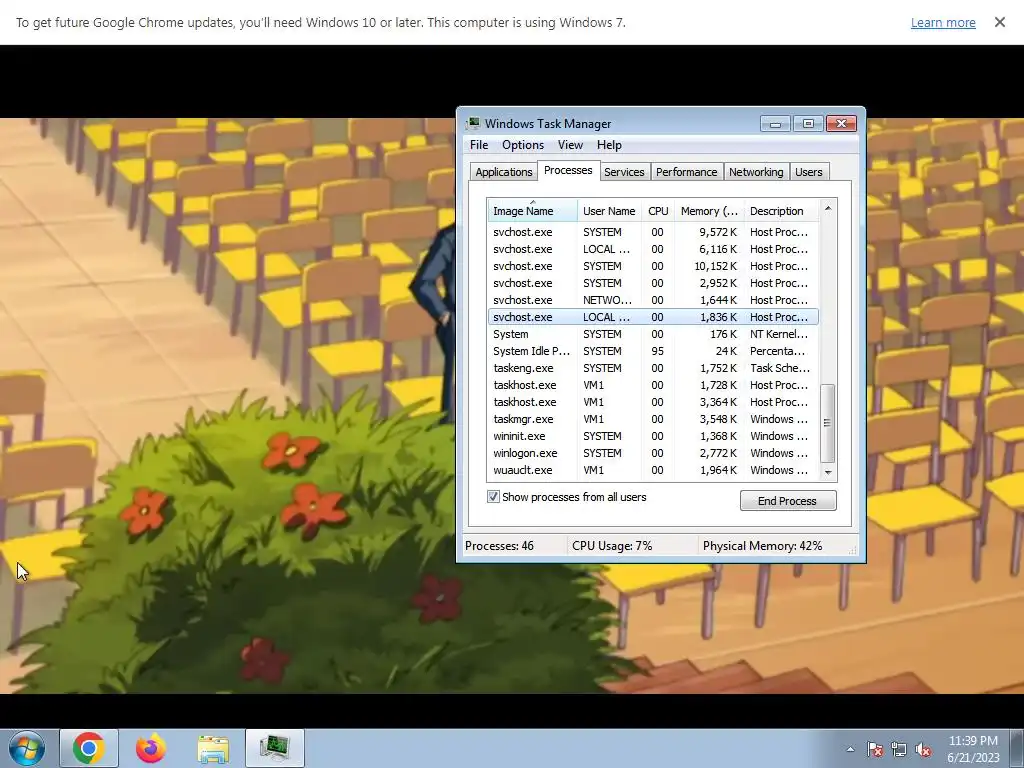Select the svchost.exe NETWO... row
The width and height of the screenshot is (1024, 768).
(653, 300)
